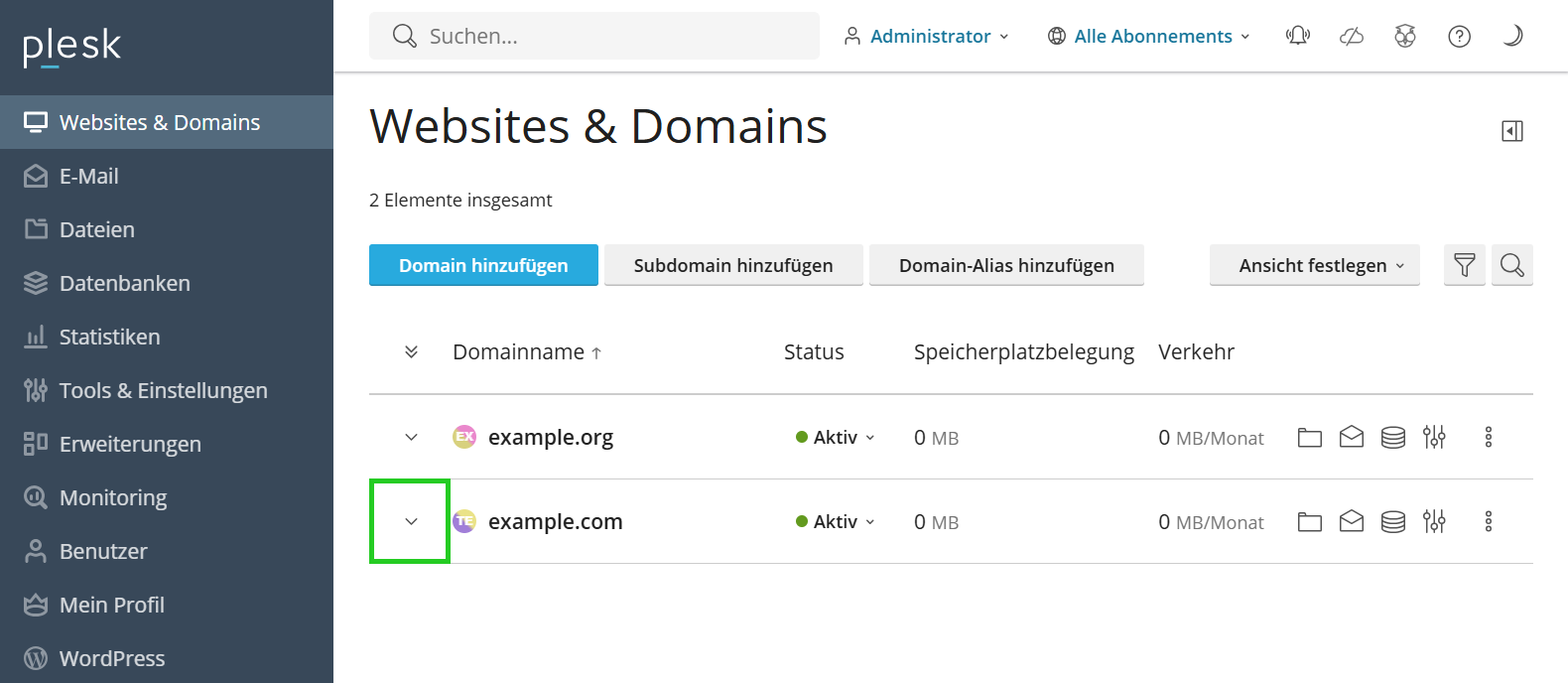Image resolution: width=1568 pixels, height=683 pixels.
Task: Open the Plesk advisor icon
Action: click(x=1405, y=37)
